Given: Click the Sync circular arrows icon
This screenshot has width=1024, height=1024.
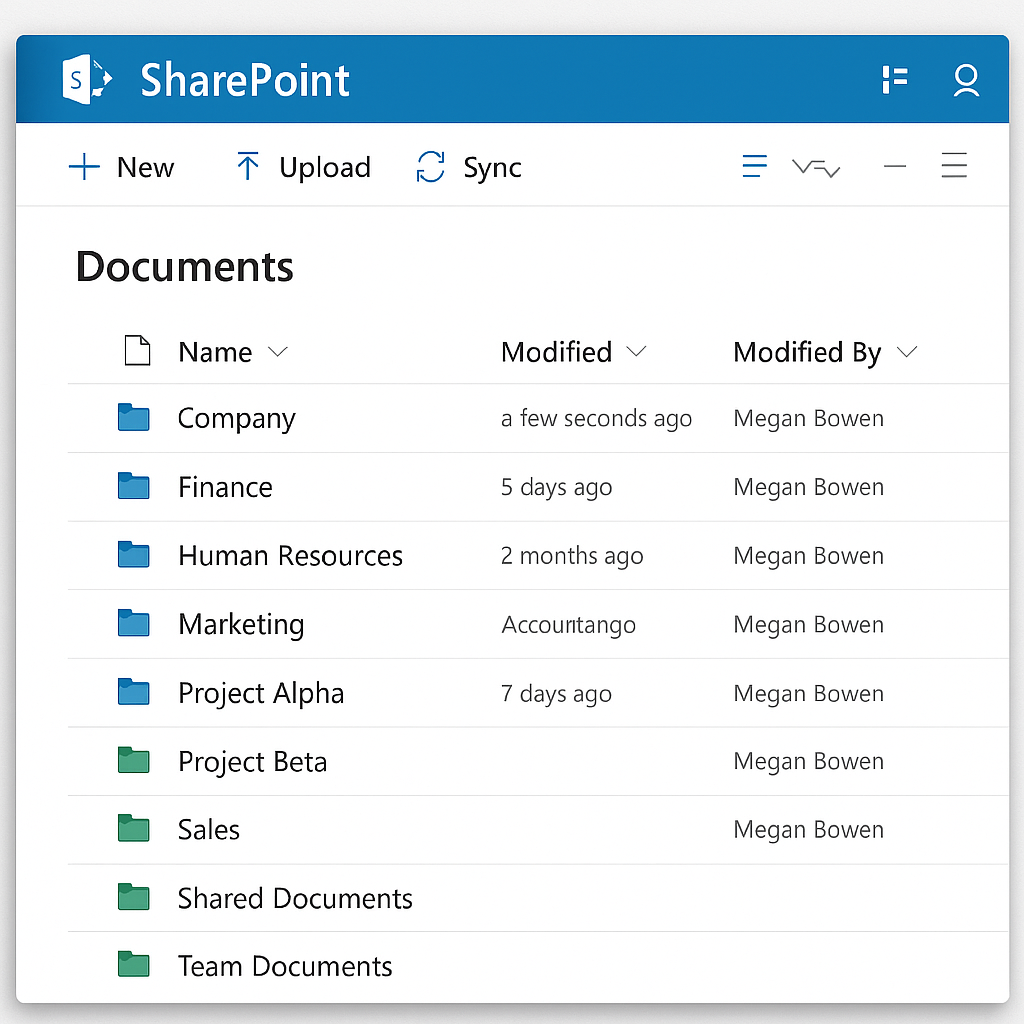Looking at the screenshot, I should pos(430,167).
